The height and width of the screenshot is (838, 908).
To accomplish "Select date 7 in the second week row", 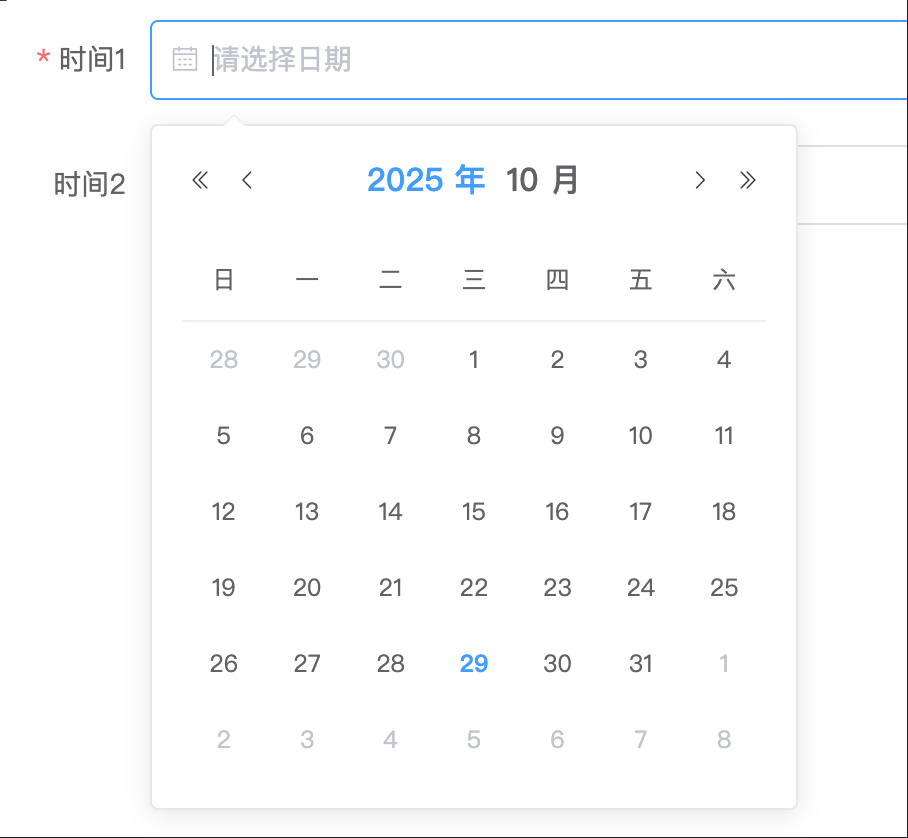I will point(390,436).
